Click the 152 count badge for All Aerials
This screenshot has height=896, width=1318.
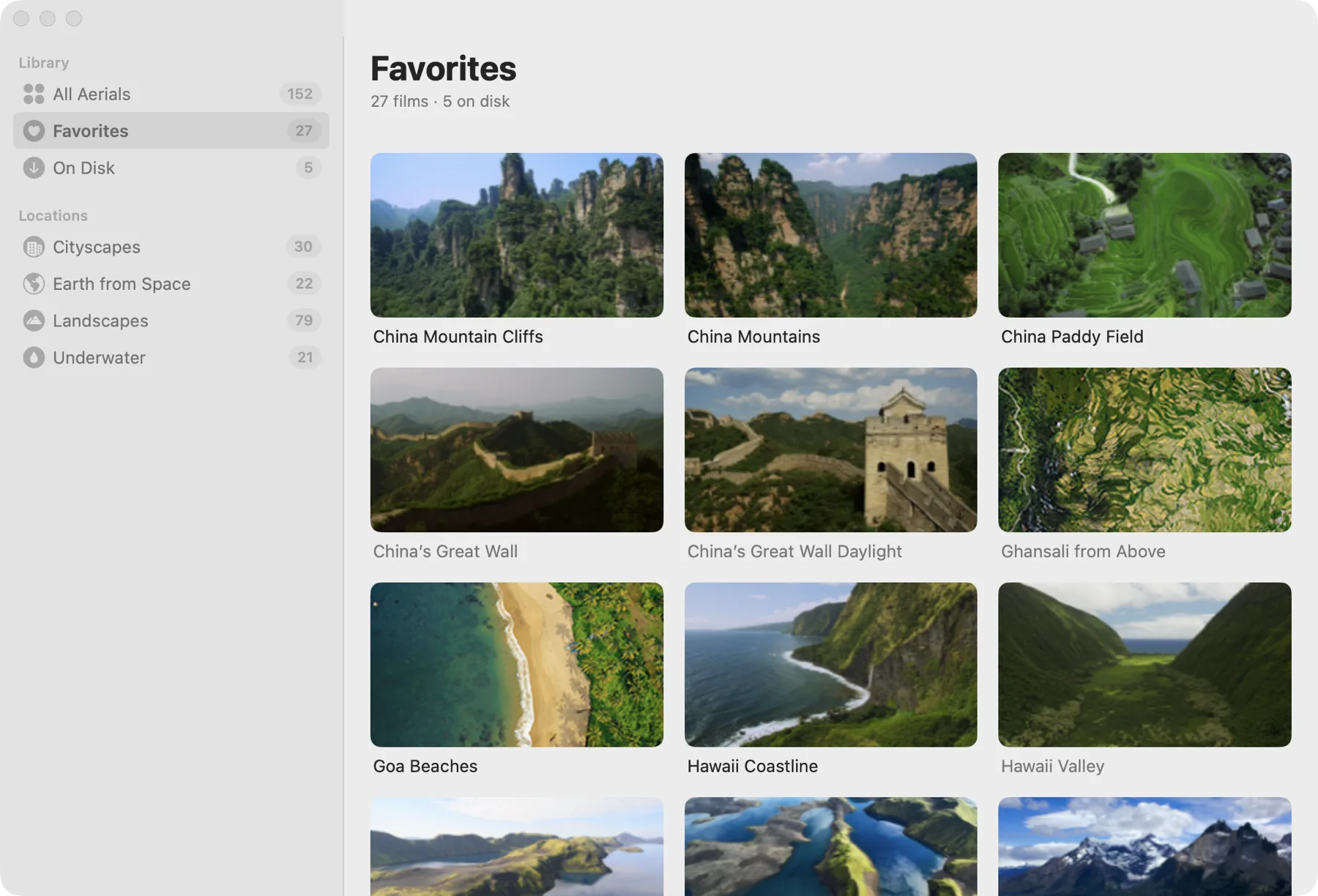click(299, 94)
